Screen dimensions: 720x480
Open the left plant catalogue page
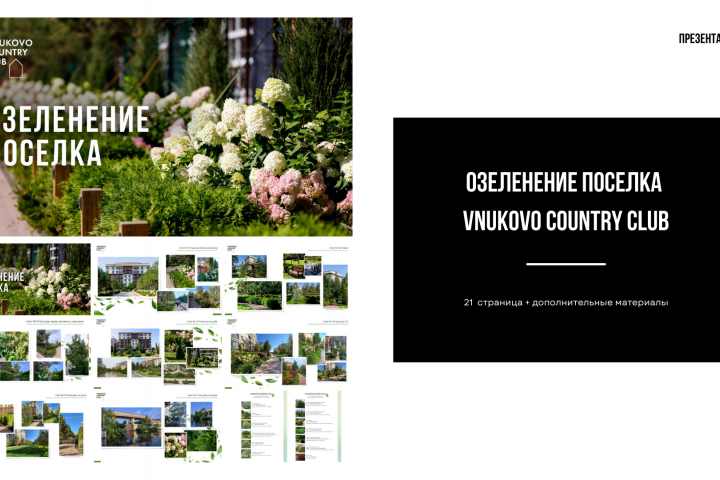(258, 427)
